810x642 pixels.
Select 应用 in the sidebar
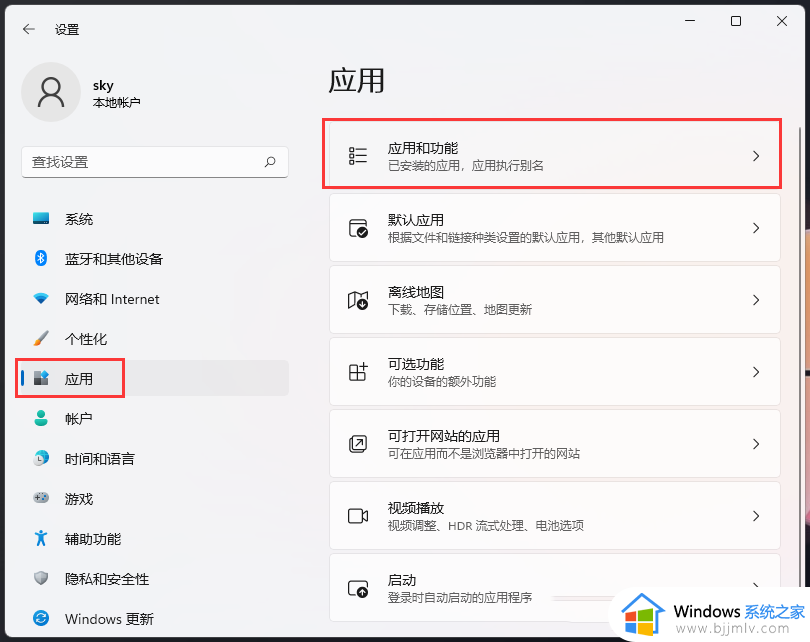point(154,378)
